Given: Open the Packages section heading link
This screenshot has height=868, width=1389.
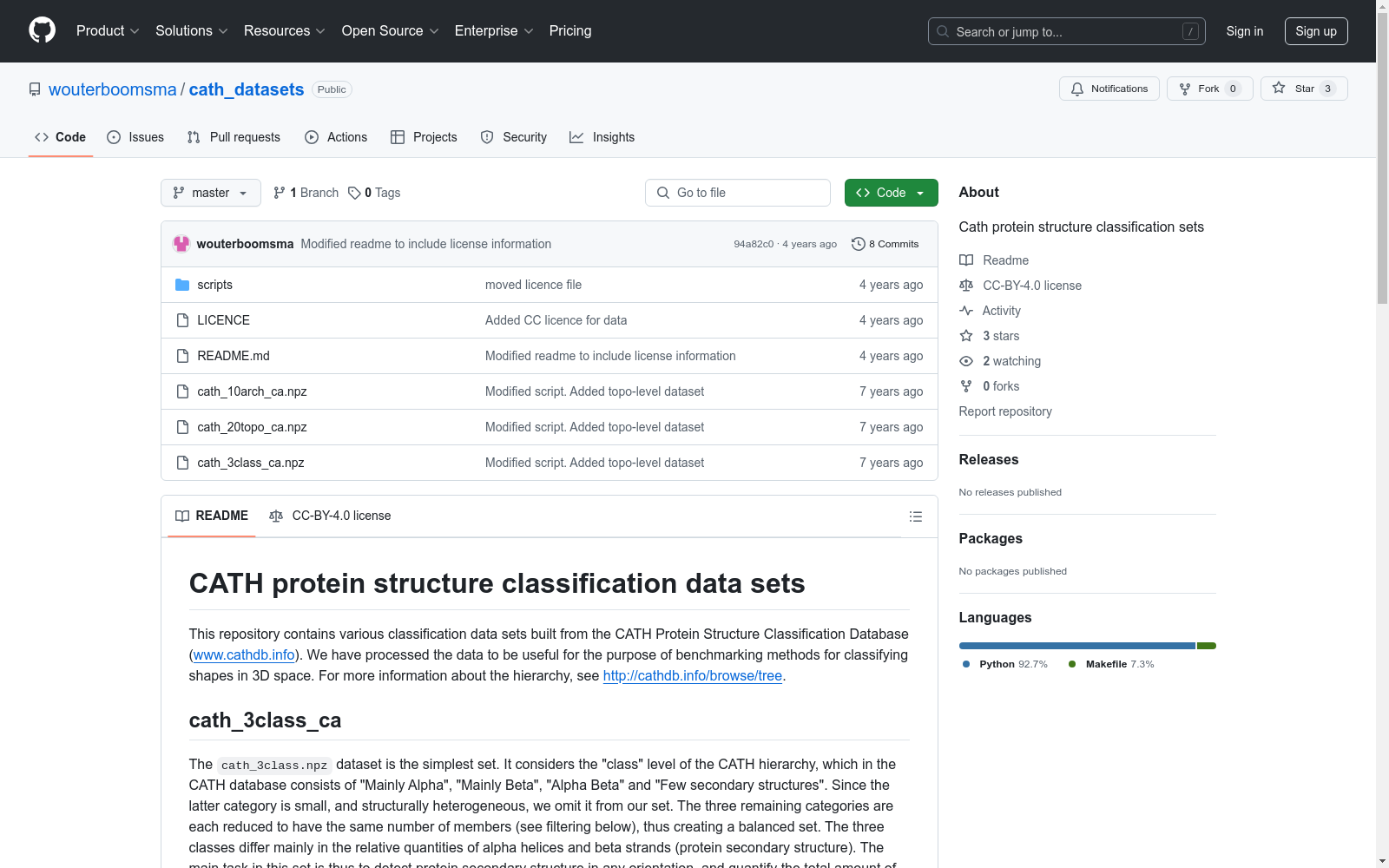Looking at the screenshot, I should point(991,538).
